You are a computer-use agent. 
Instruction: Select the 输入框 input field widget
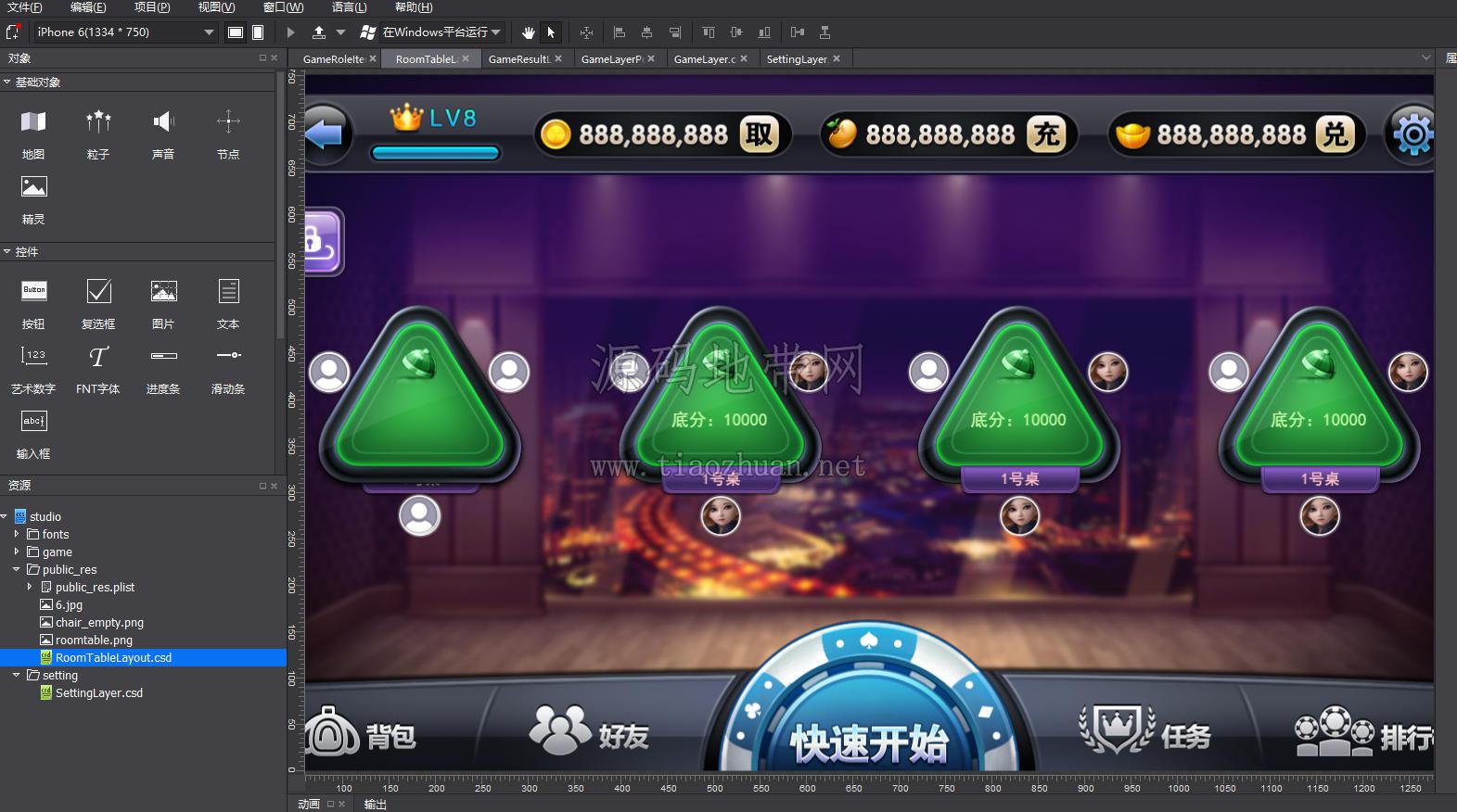tap(33, 434)
